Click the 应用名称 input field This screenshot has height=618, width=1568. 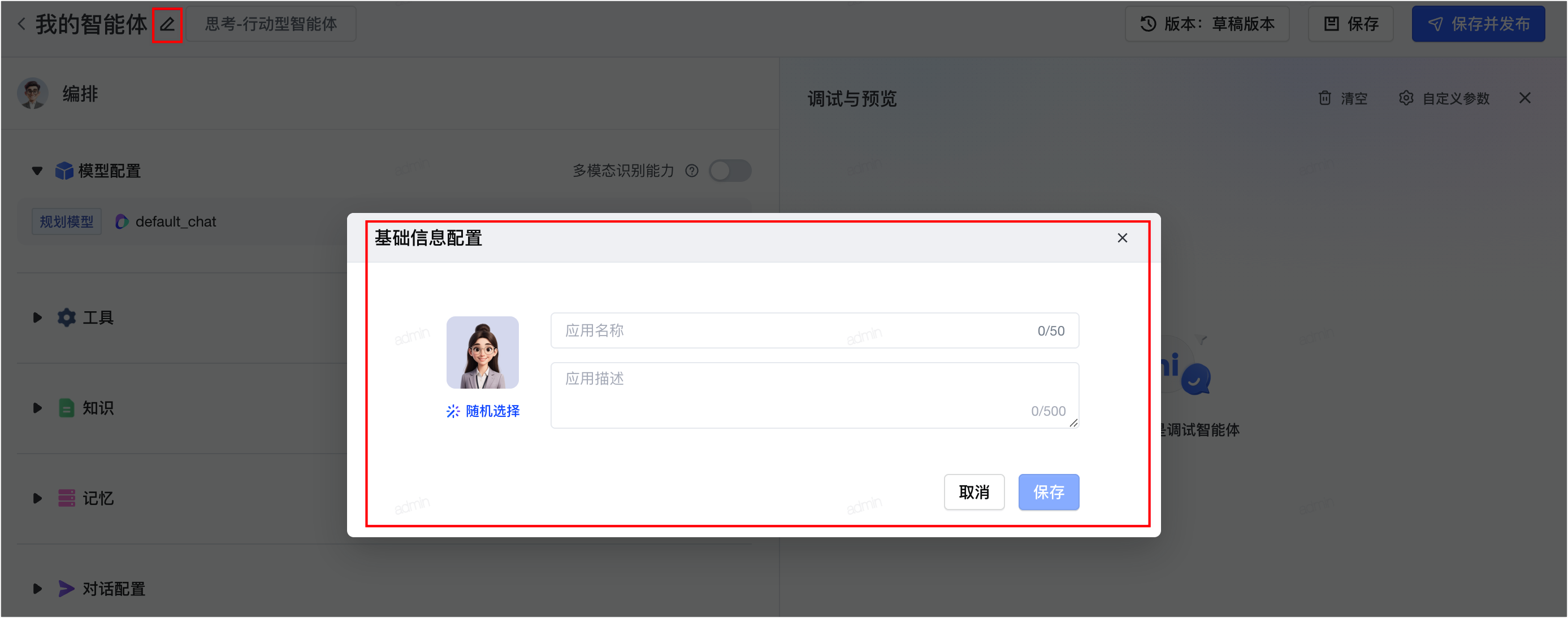[815, 331]
